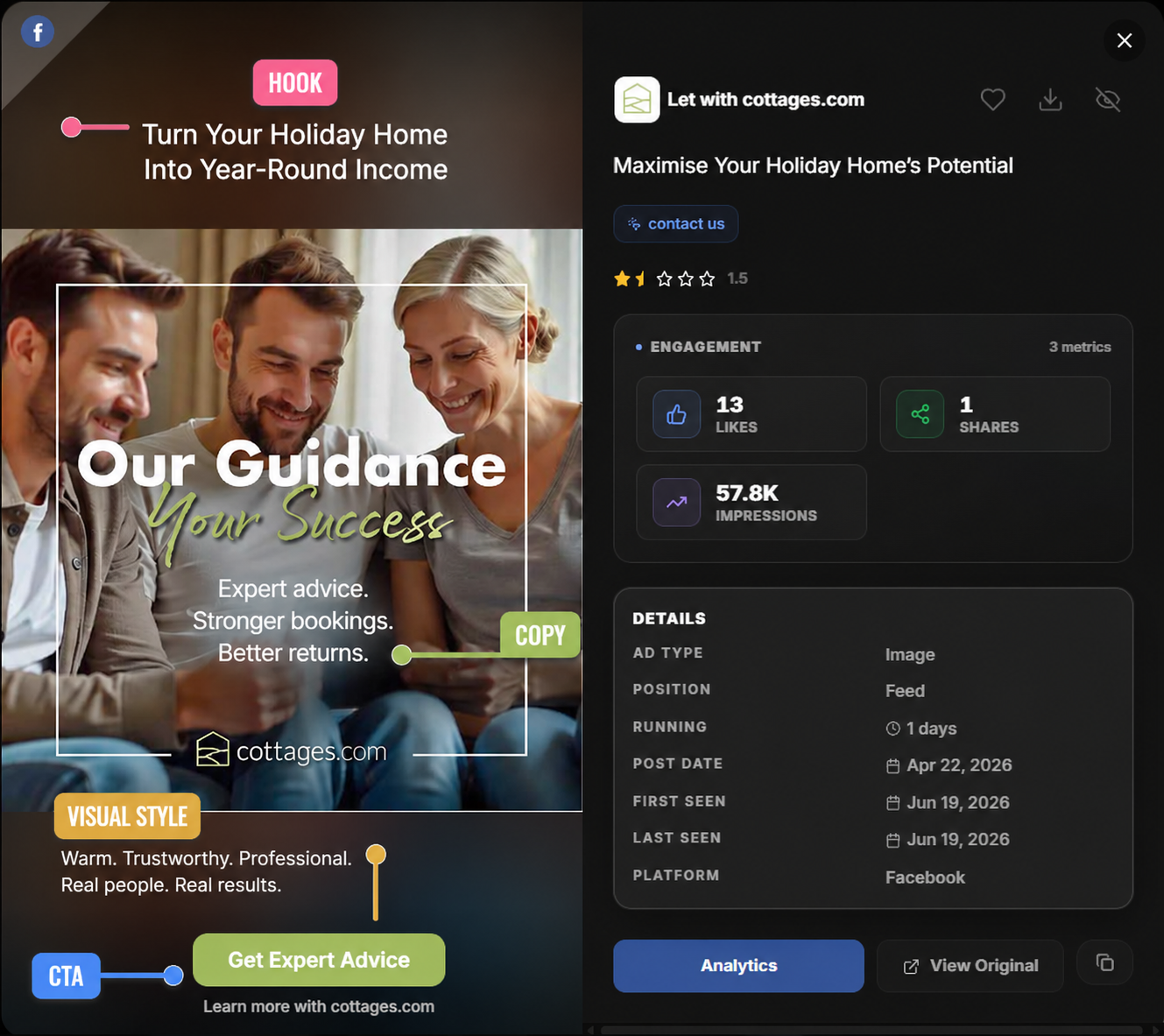
Task: Open the Analytics button
Action: [738, 966]
